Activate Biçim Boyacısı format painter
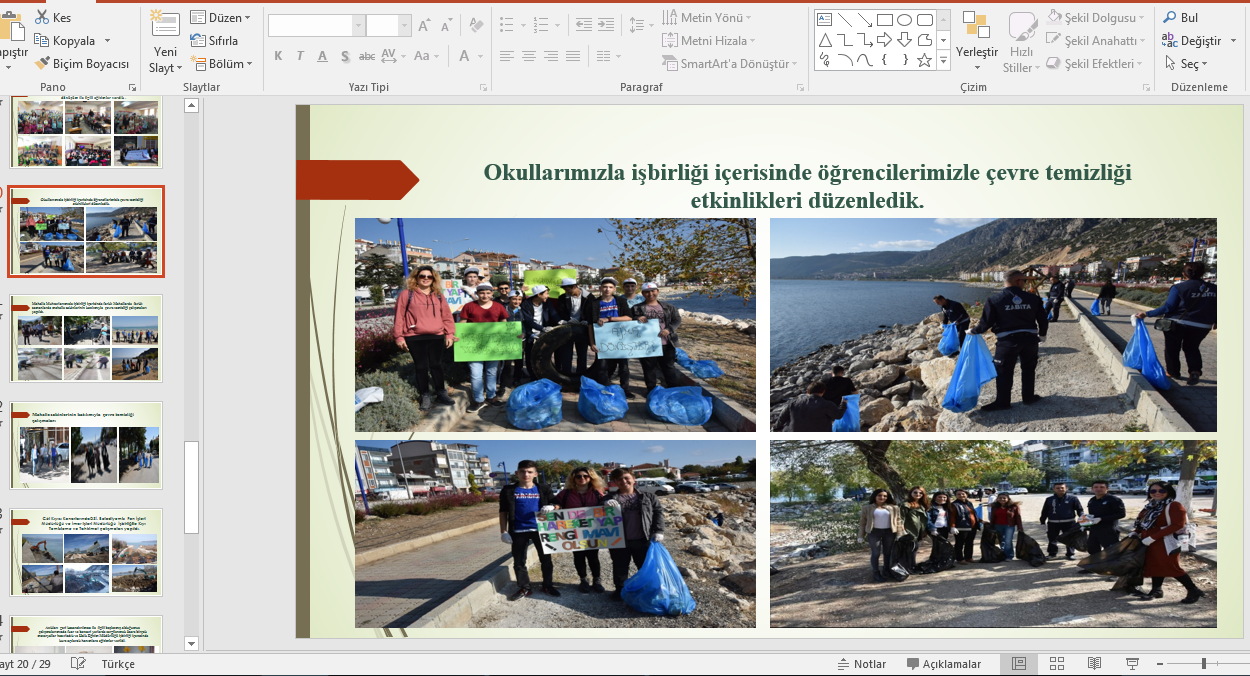This screenshot has width=1250, height=676. pyautogui.click(x=81, y=63)
